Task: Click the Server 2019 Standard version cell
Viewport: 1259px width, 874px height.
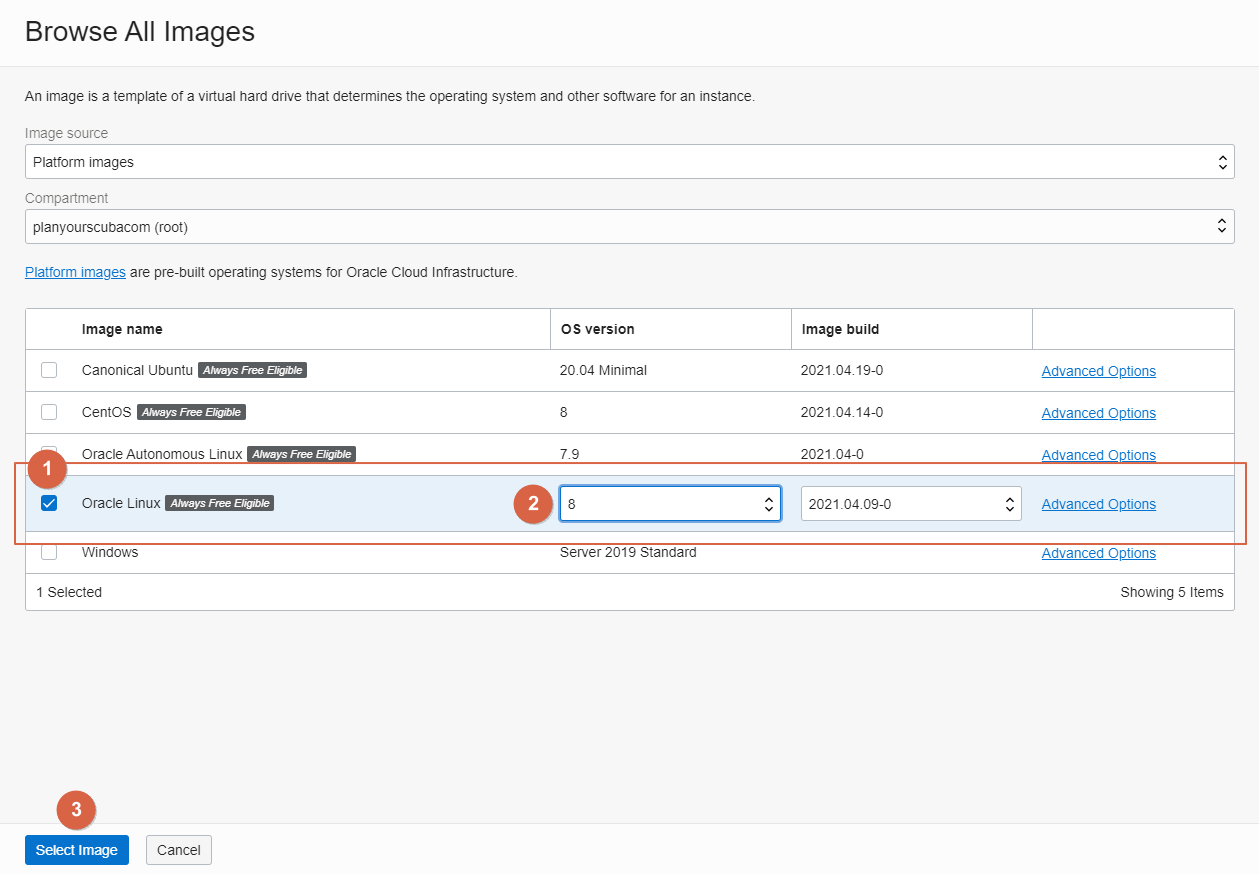Action: point(628,552)
